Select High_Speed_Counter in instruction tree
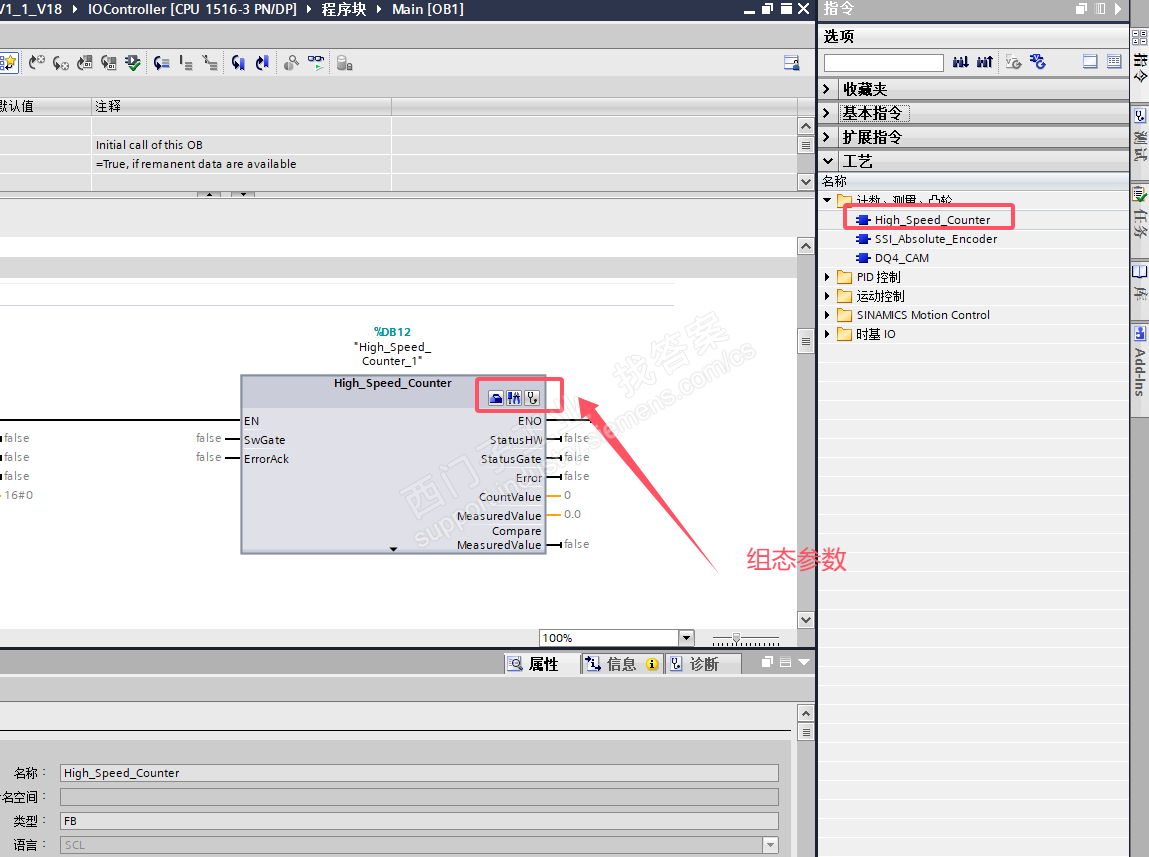Screen dimensions: 1149x857 pyautogui.click(x=931, y=220)
